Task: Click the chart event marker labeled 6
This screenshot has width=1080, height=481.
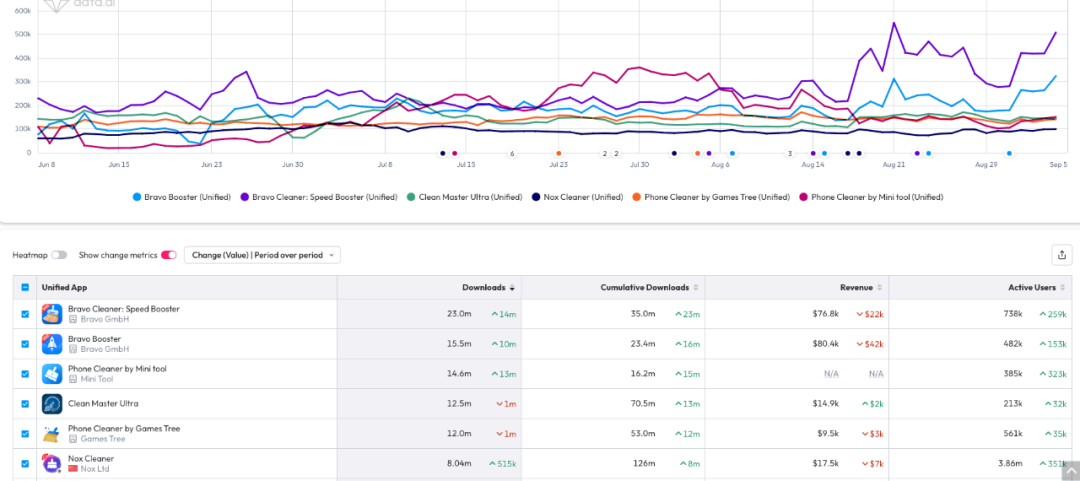Action: coord(512,154)
